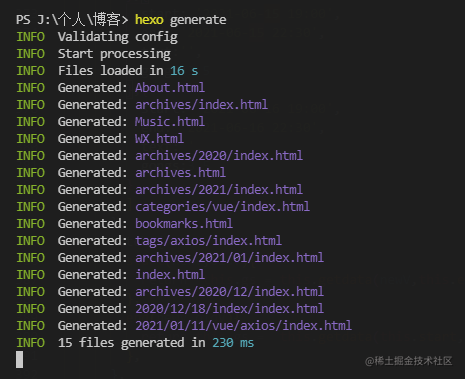Click 2020/12/18/index/index.html path

pos(229,309)
